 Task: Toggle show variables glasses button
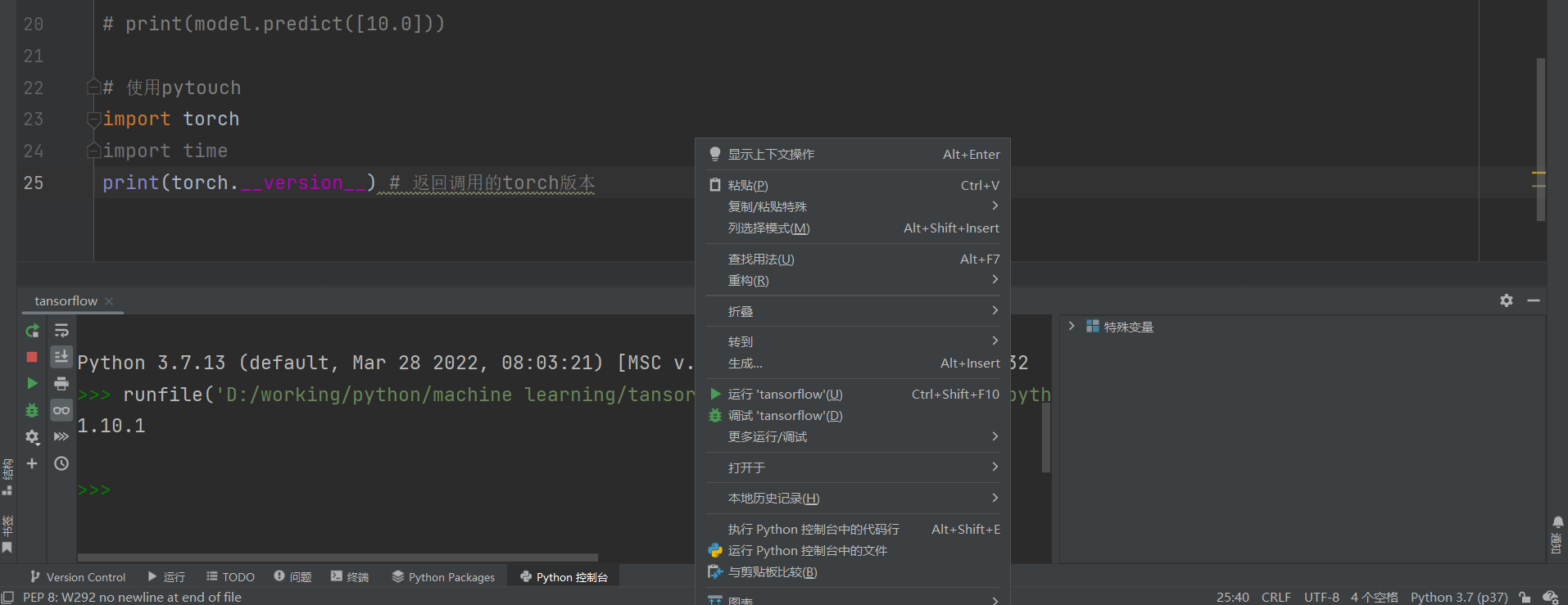[61, 410]
